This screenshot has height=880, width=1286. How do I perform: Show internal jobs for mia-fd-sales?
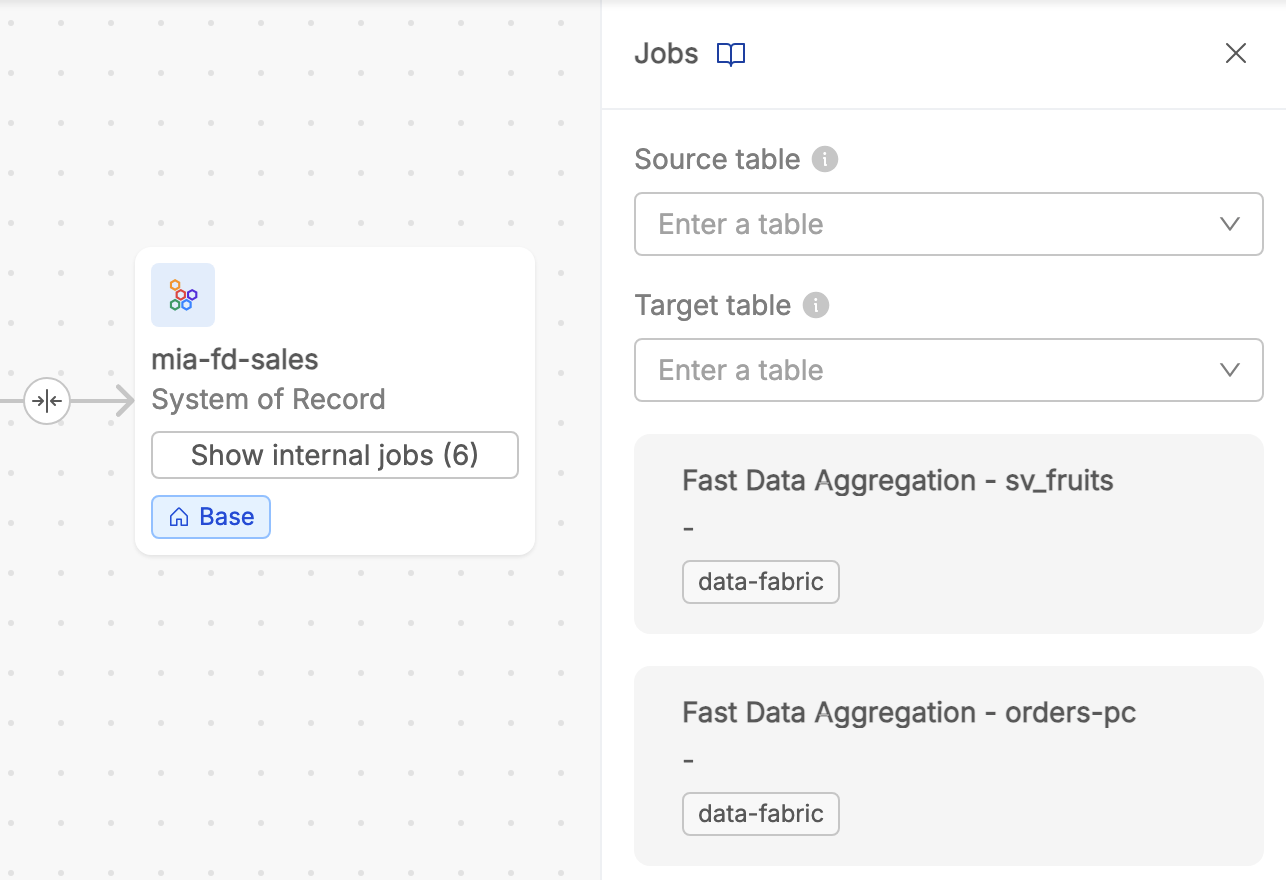click(334, 455)
